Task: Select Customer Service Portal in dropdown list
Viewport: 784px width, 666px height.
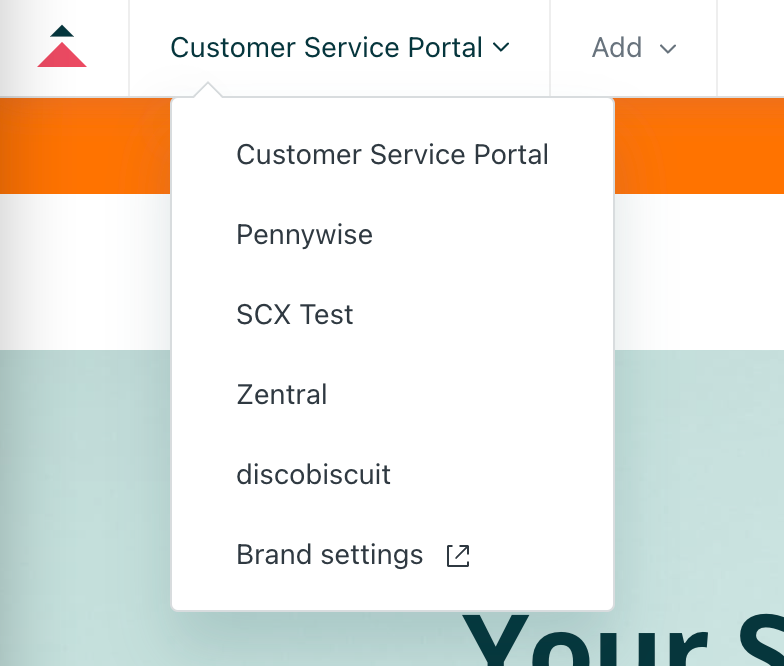Action: coord(392,154)
